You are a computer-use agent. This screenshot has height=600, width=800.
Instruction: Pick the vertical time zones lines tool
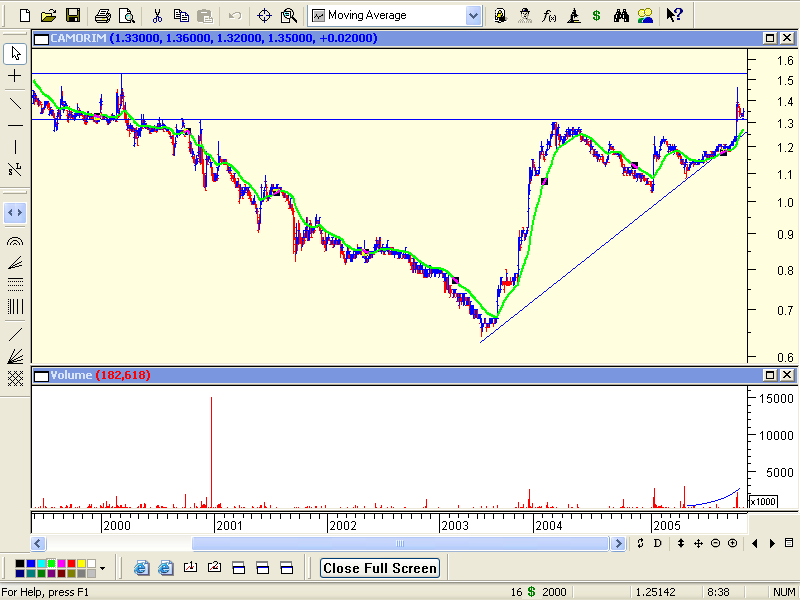coord(15,307)
